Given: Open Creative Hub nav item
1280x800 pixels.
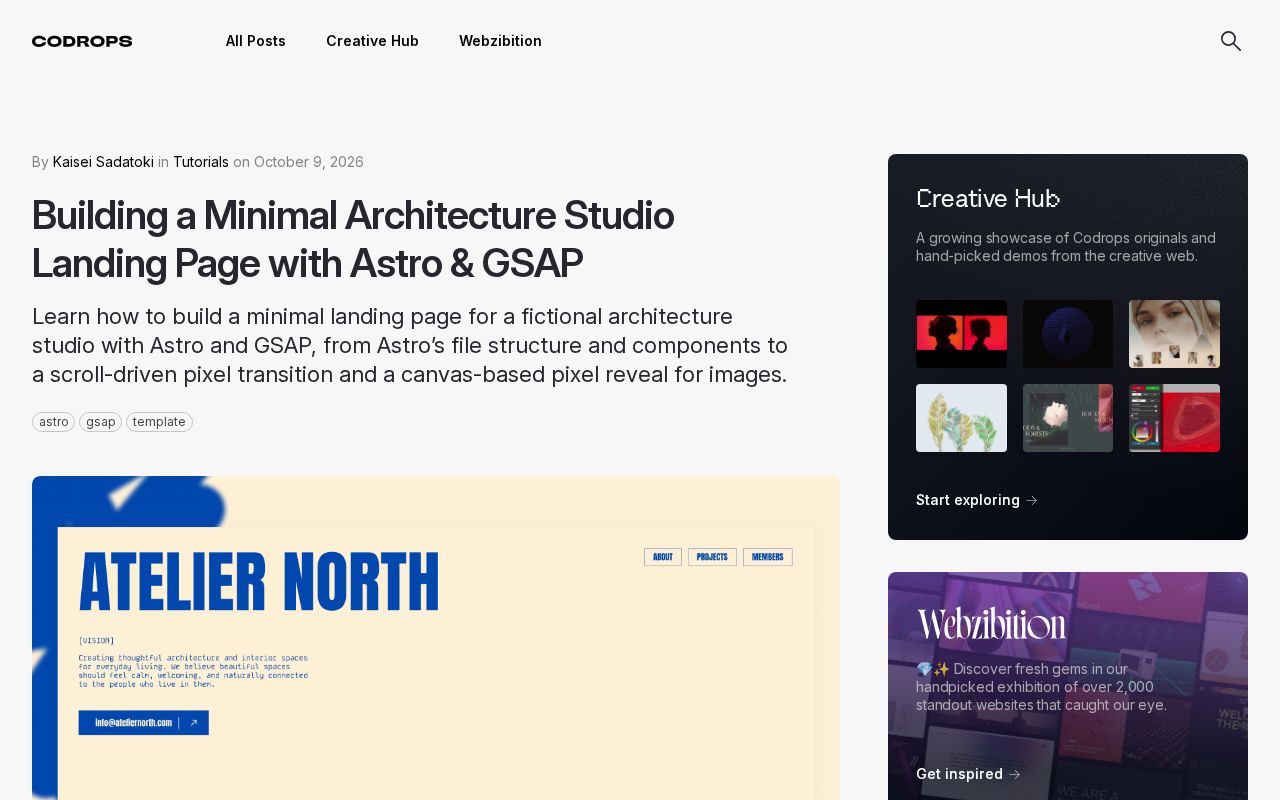Looking at the screenshot, I should click(x=372, y=41).
